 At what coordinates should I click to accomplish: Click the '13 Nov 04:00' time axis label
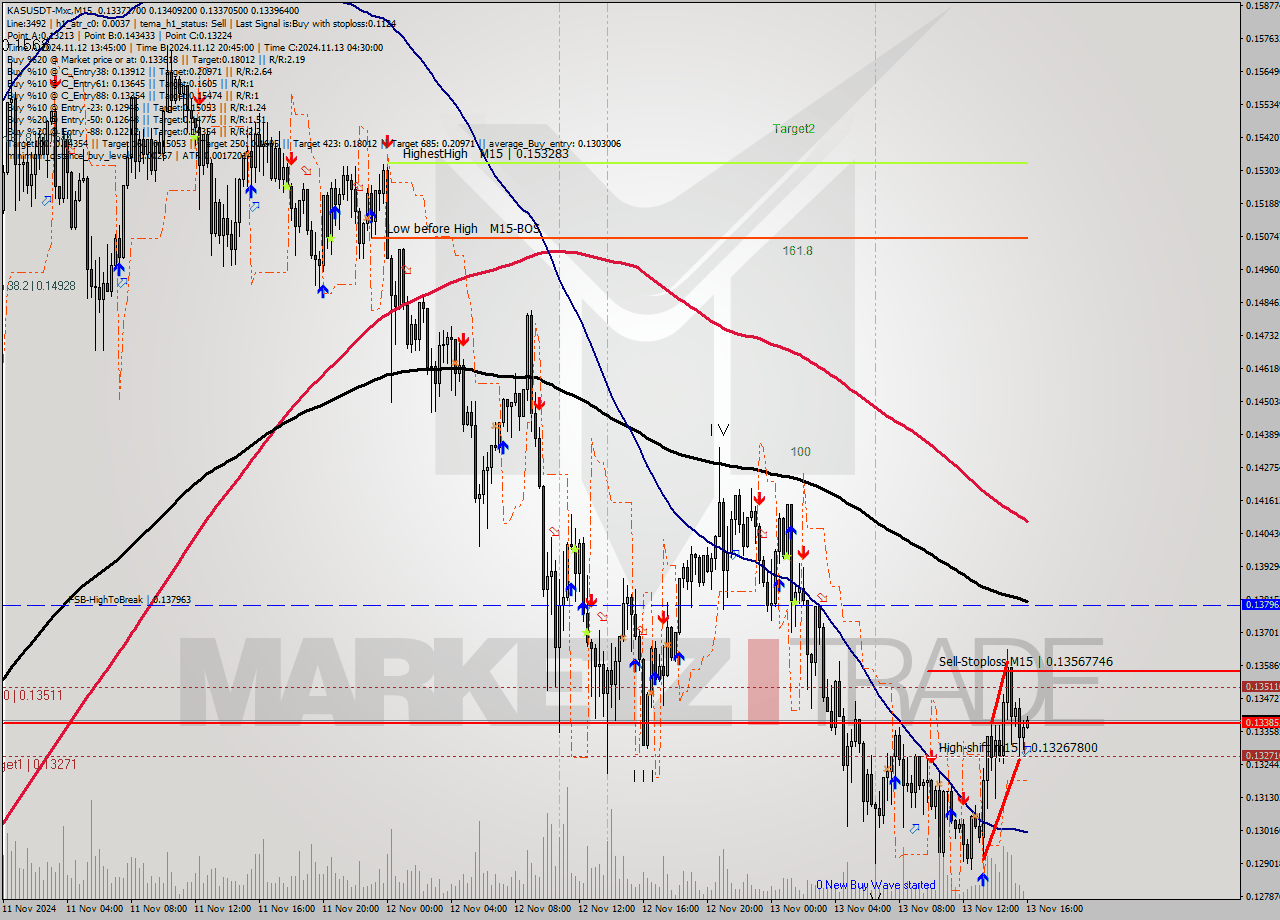tap(862, 910)
